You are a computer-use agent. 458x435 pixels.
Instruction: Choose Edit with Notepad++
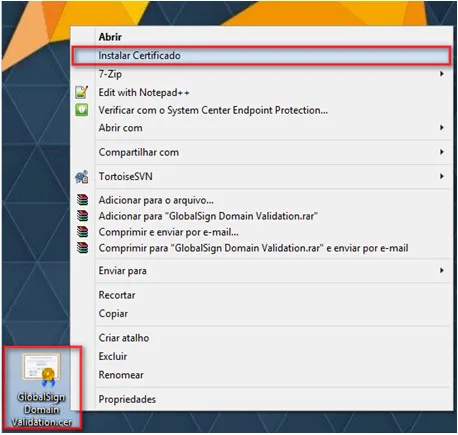(262, 92)
